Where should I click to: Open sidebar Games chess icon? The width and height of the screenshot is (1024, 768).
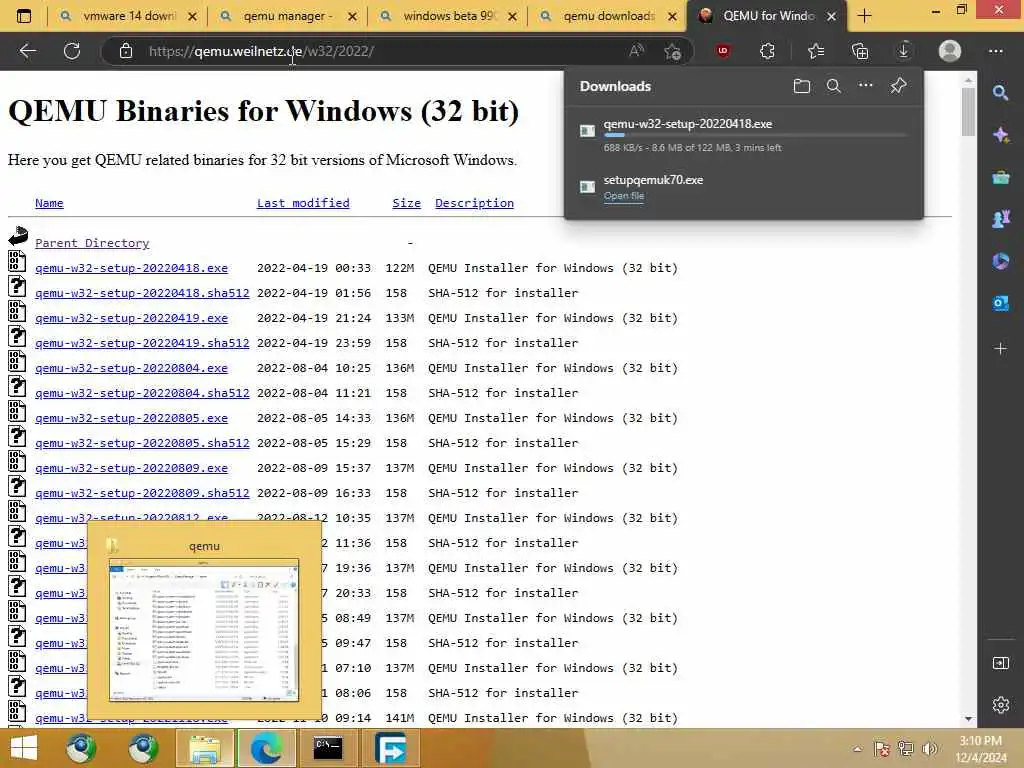tap(1000, 219)
